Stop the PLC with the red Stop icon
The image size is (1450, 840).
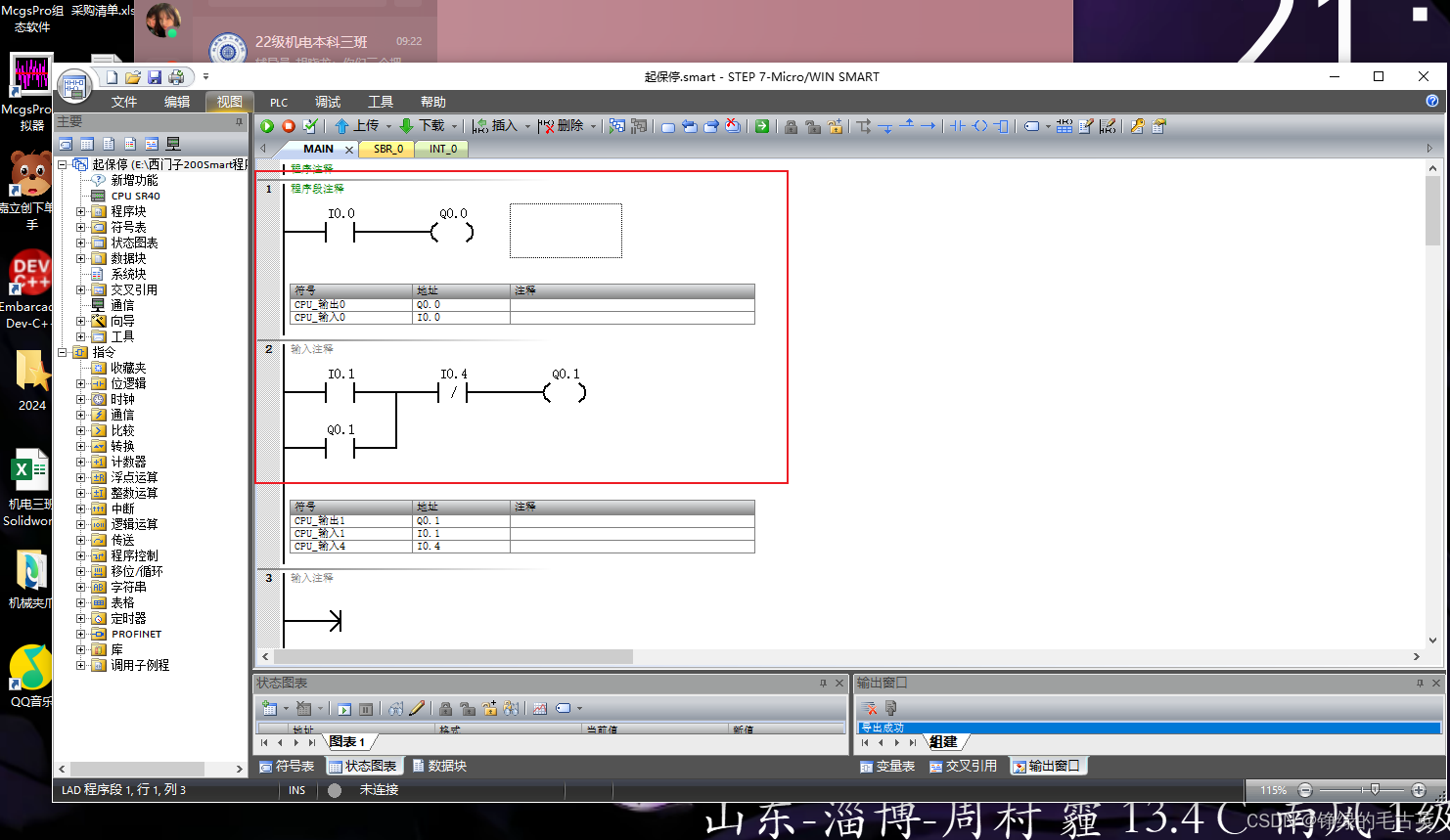(289, 126)
